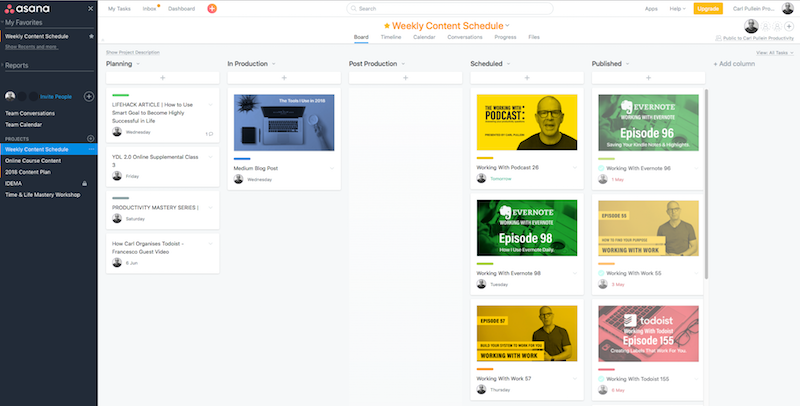This screenshot has width=800, height=406.
Task: Open Apps link in top bar
Action: click(x=651, y=9)
